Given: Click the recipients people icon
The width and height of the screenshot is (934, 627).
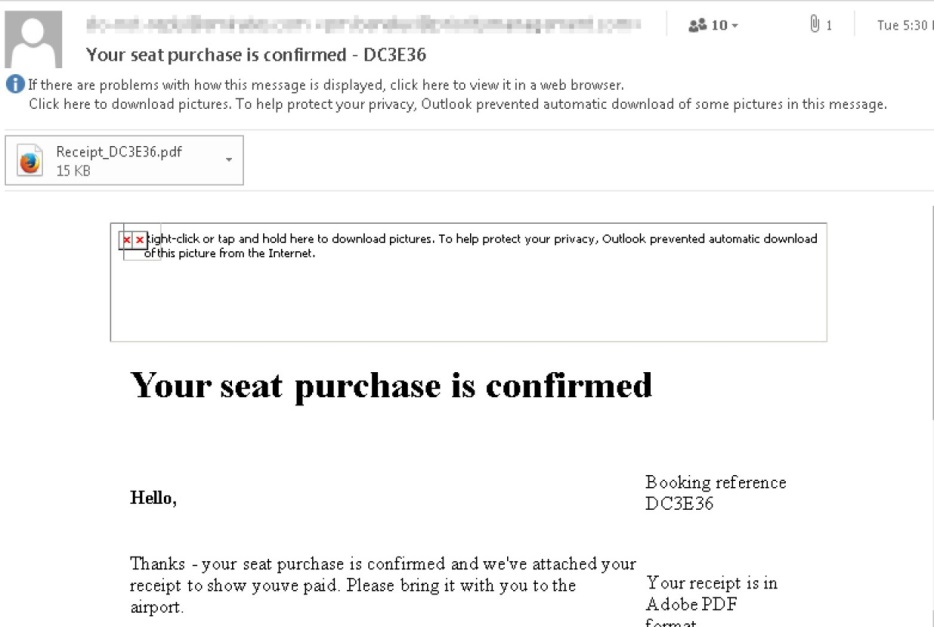Looking at the screenshot, I should click(698, 25).
